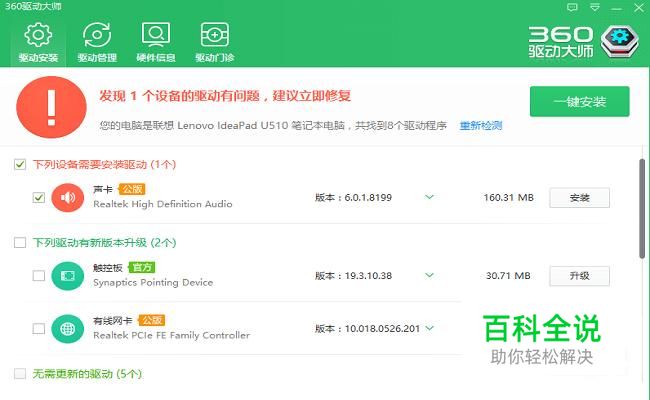Click the 160.31 MB size value
Screen dimensions: 650x400
pos(509,198)
